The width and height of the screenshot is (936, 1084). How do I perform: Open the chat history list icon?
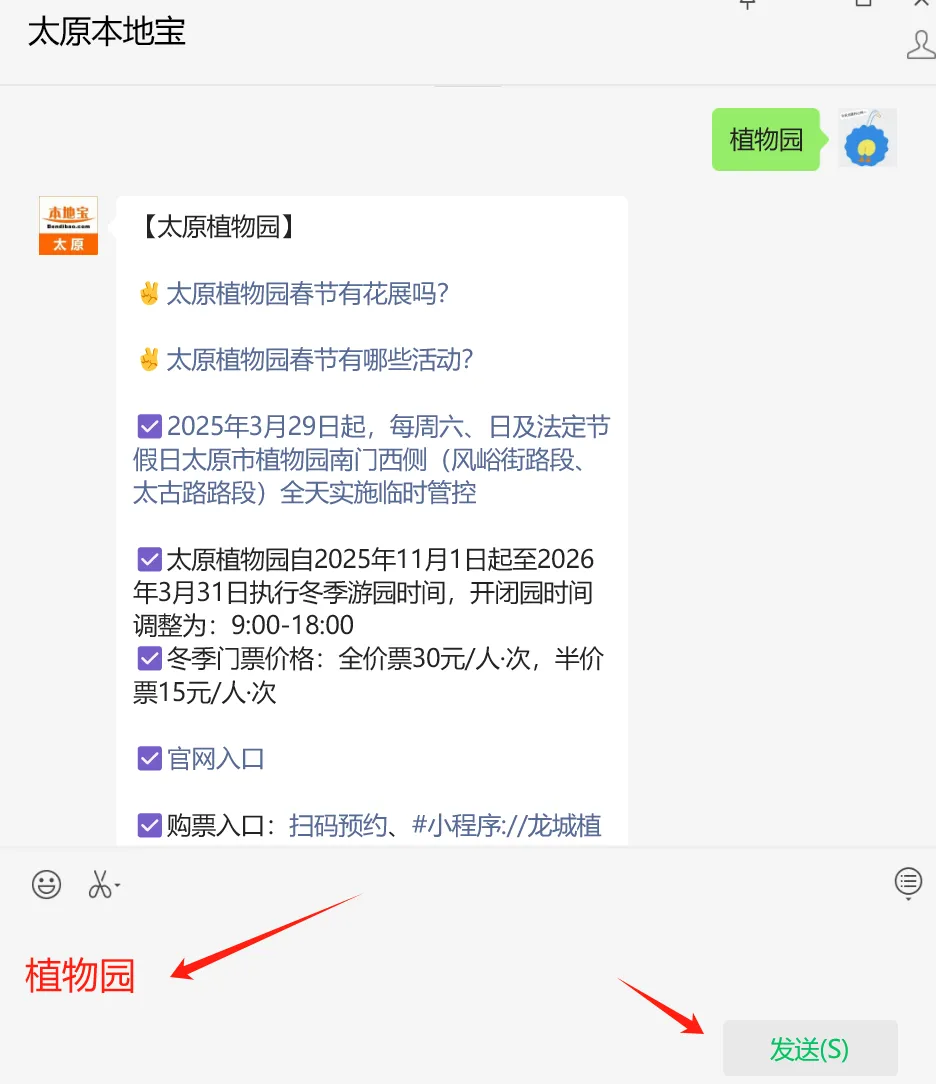point(908,883)
